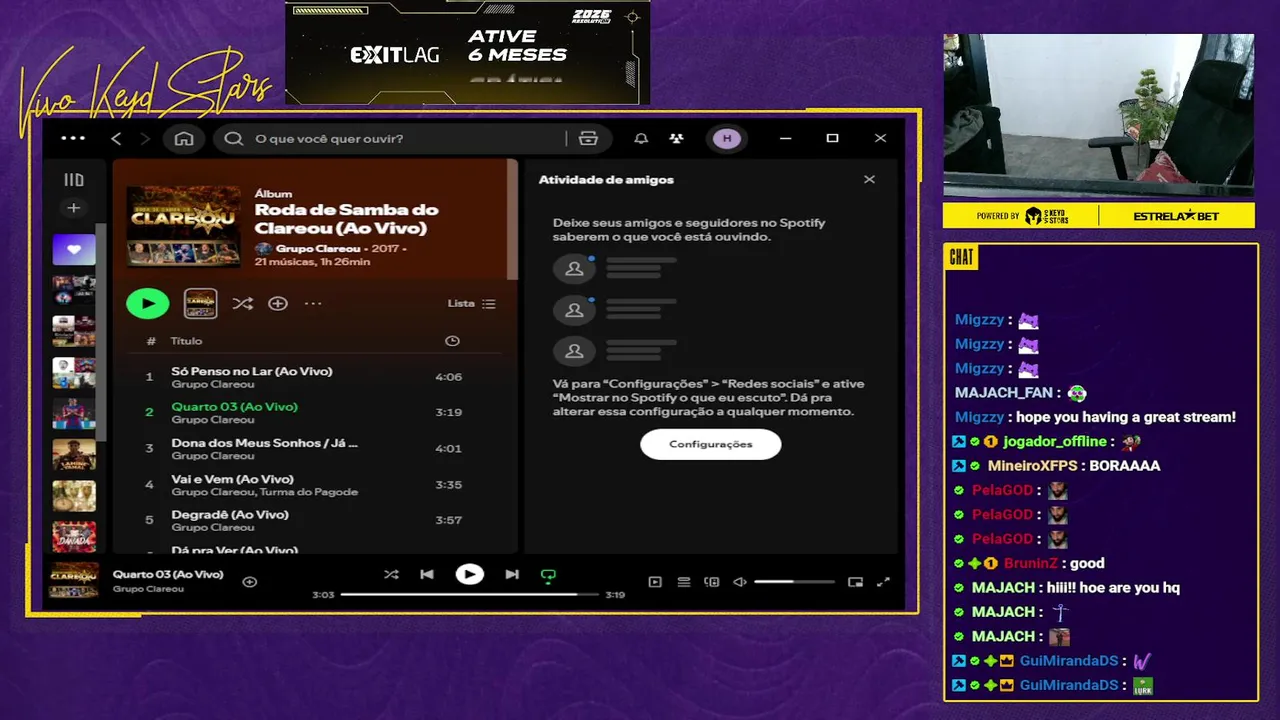Toggle shuffle for the album
This screenshot has width=1280, height=720.
[x=242, y=303]
